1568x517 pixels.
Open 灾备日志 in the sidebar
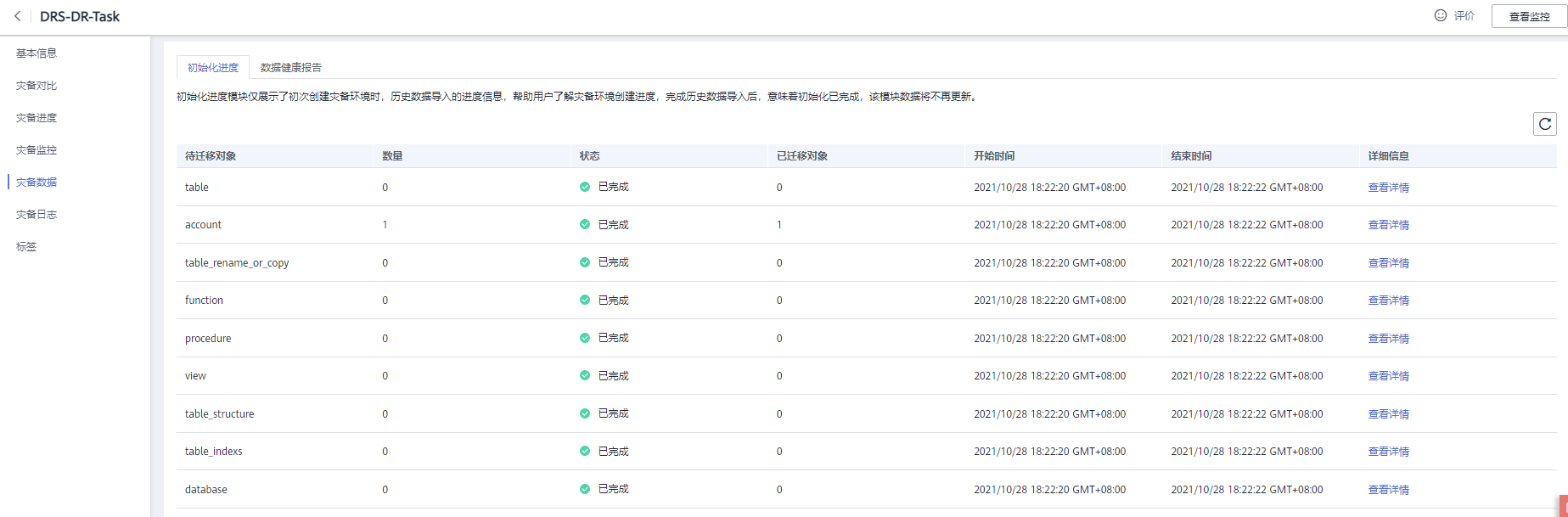(x=37, y=215)
